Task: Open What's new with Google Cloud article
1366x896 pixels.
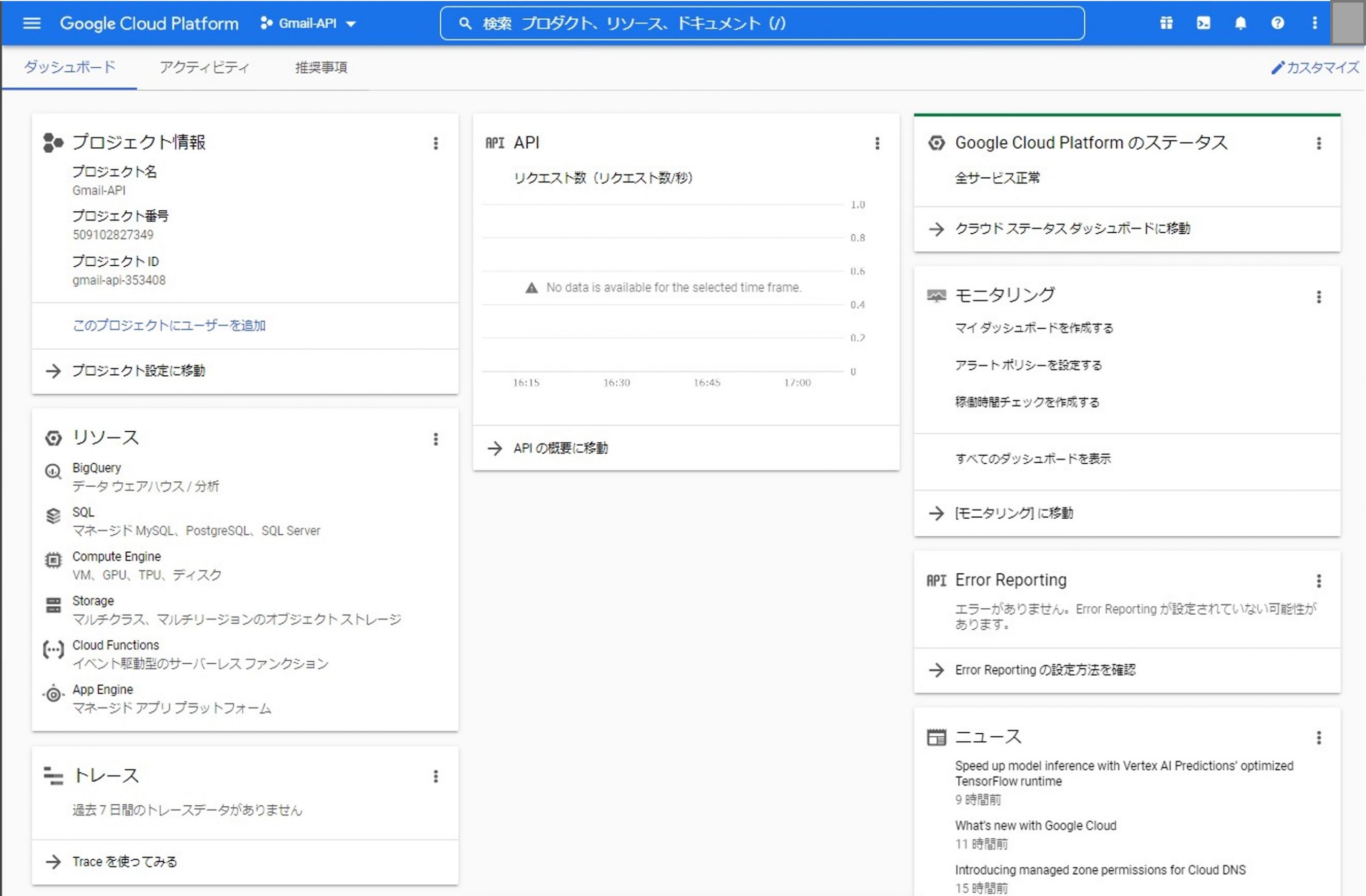Action: pos(1035,826)
